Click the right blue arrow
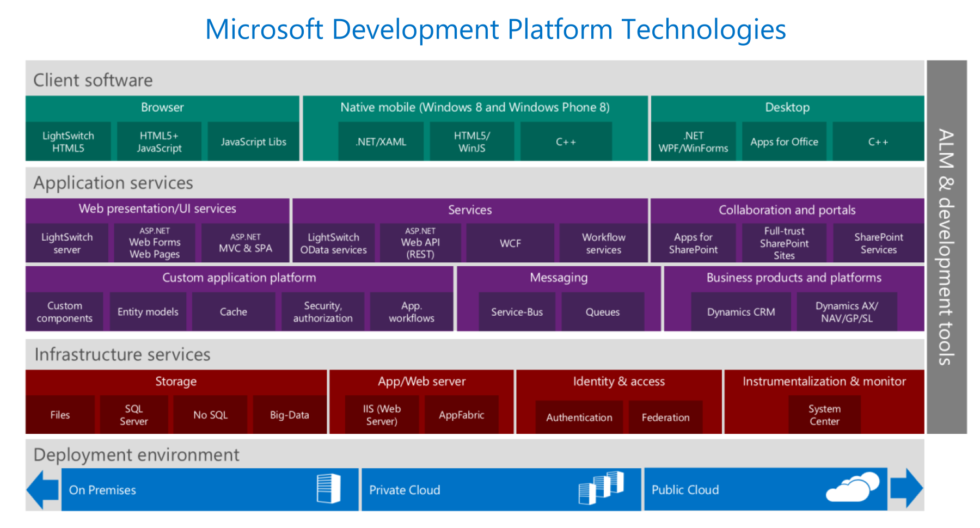The height and width of the screenshot is (528, 980). pos(906,489)
